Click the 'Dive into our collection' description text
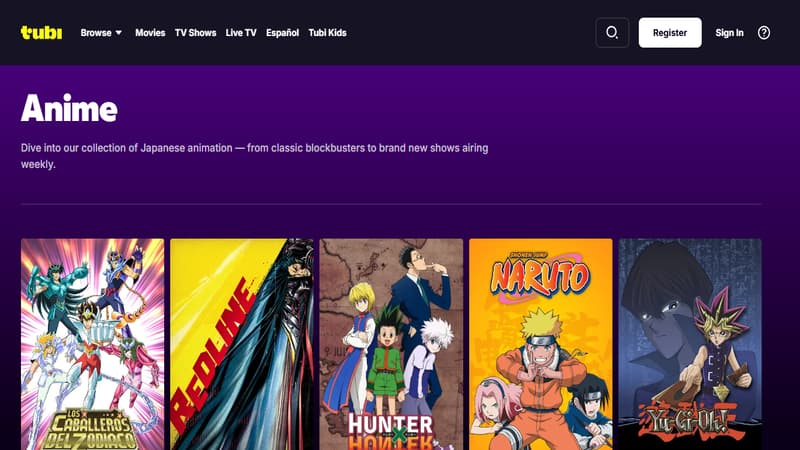The image size is (800, 450). tap(255, 156)
